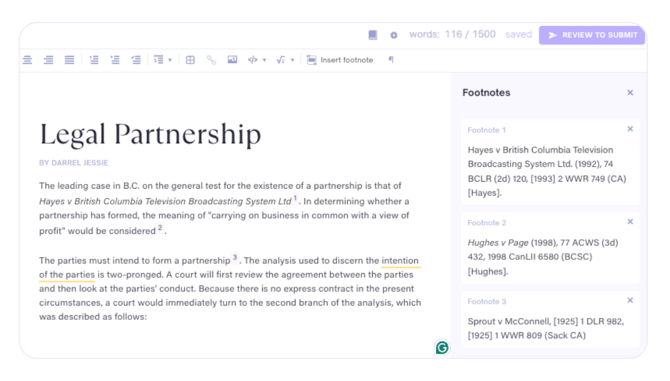Edit Hayes v British Columbia footnote text
This screenshot has width=670, height=381.
click(547, 171)
